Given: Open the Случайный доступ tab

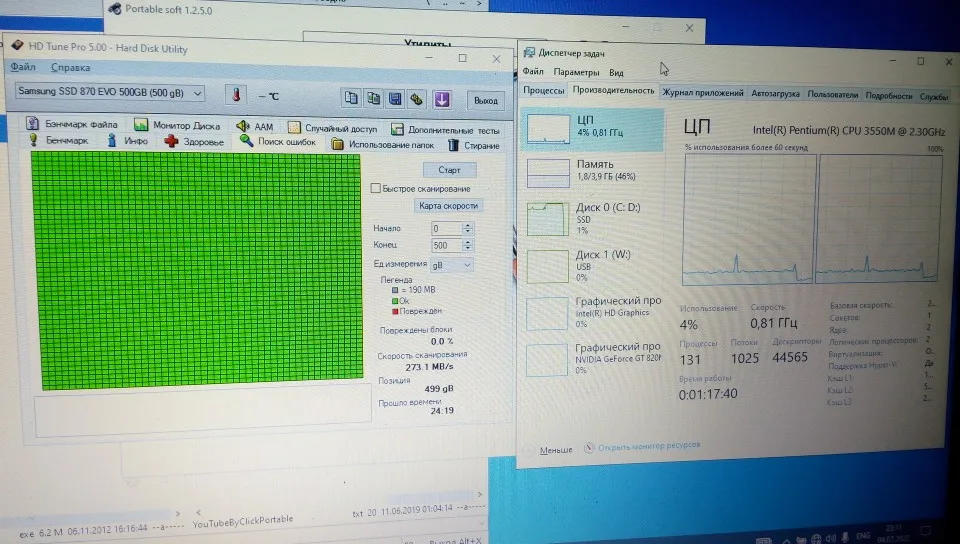Looking at the screenshot, I should pyautogui.click(x=332, y=128).
